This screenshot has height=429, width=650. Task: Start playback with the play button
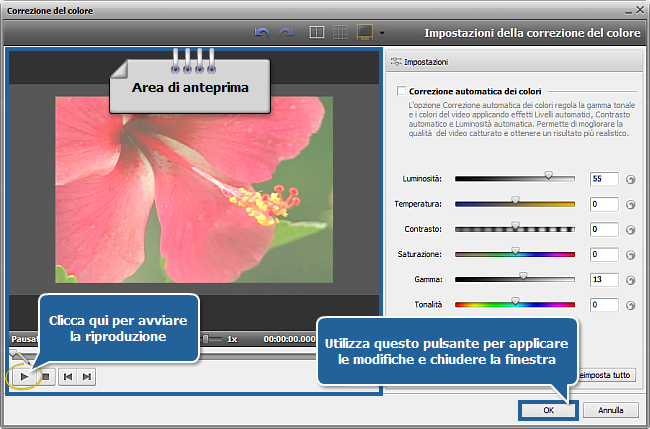click(x=25, y=376)
